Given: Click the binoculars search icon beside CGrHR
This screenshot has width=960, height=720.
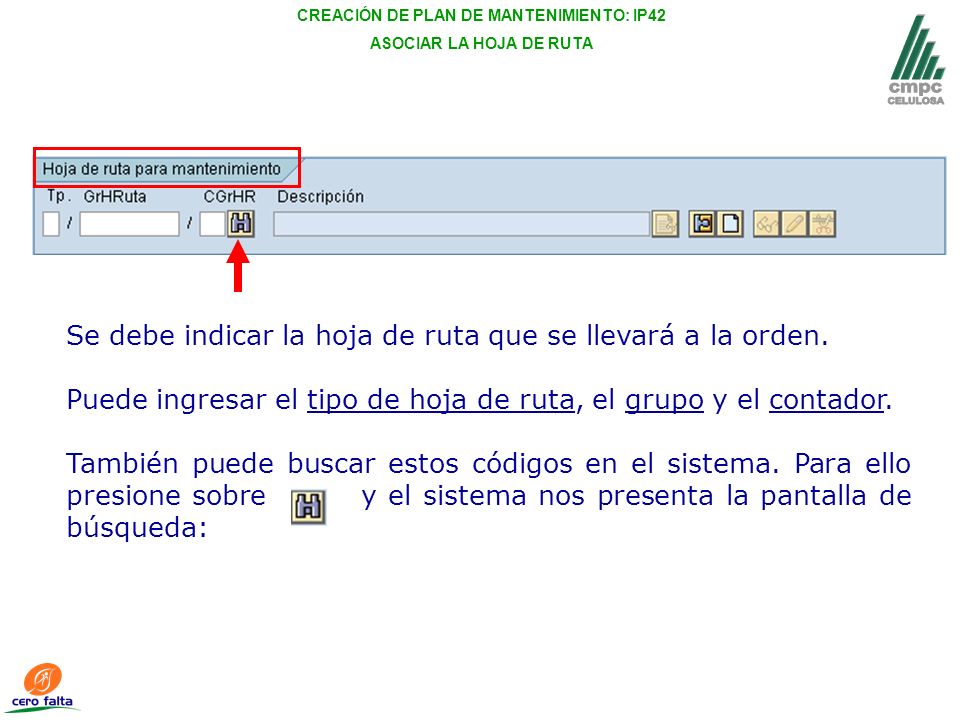Looking at the screenshot, I should coord(241,223).
